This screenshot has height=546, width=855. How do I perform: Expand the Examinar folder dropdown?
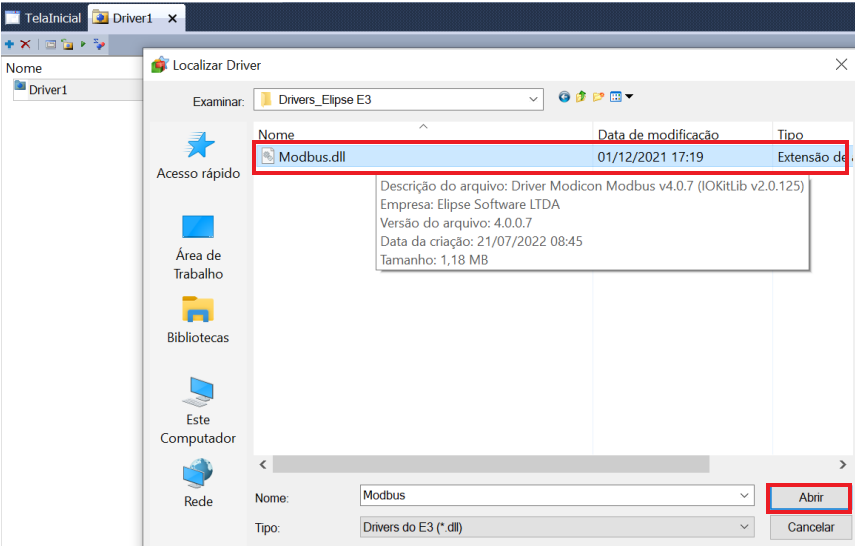click(x=534, y=99)
